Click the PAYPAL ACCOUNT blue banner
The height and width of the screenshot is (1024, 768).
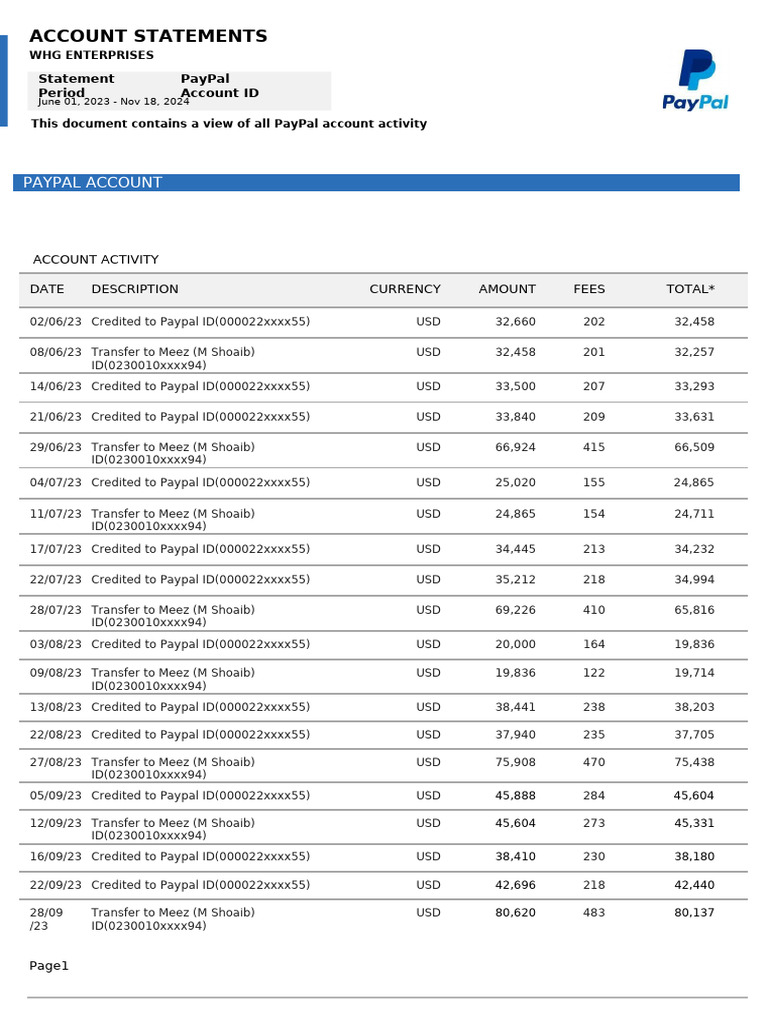pos(376,182)
